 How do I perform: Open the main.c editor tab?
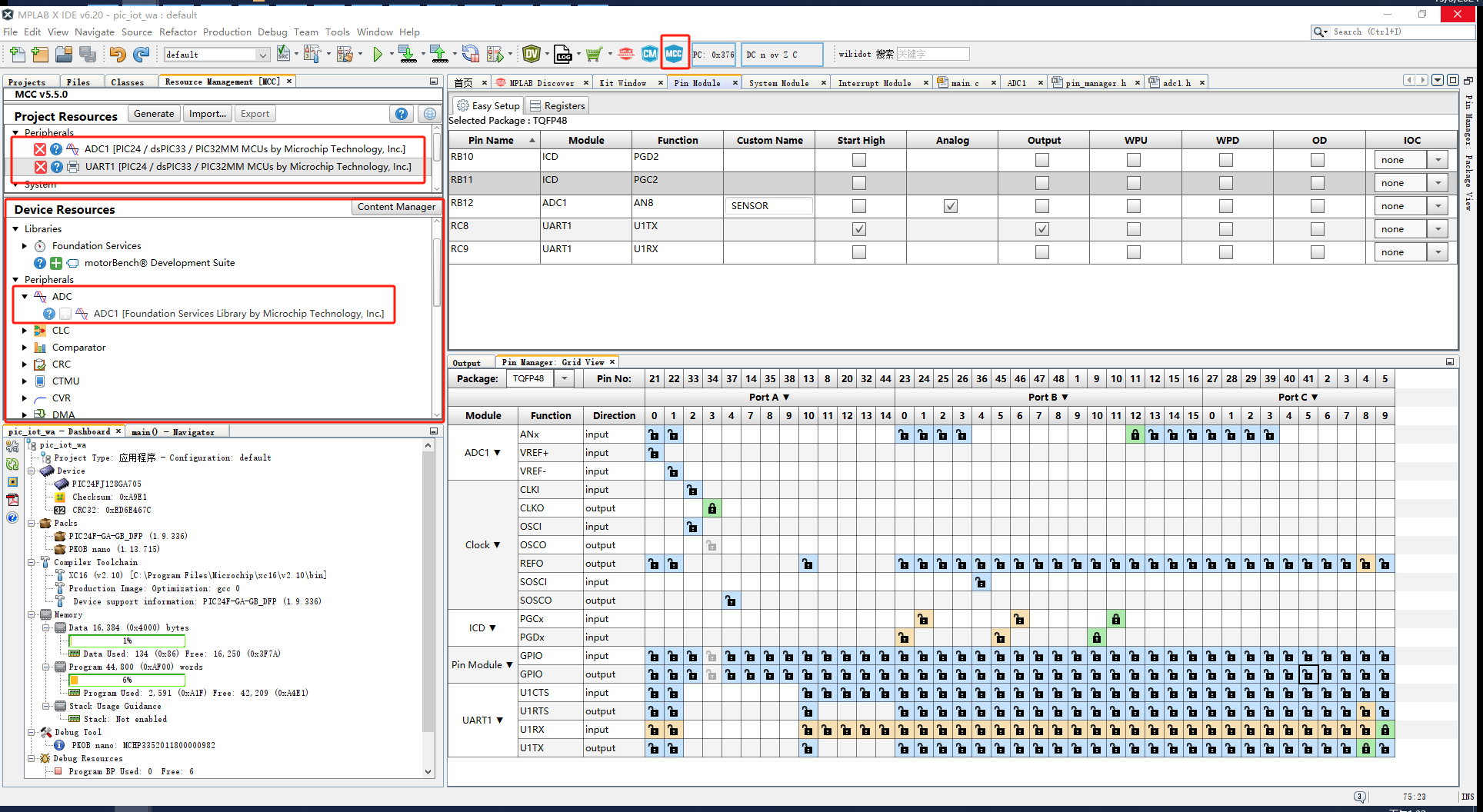pyautogui.click(x=965, y=83)
